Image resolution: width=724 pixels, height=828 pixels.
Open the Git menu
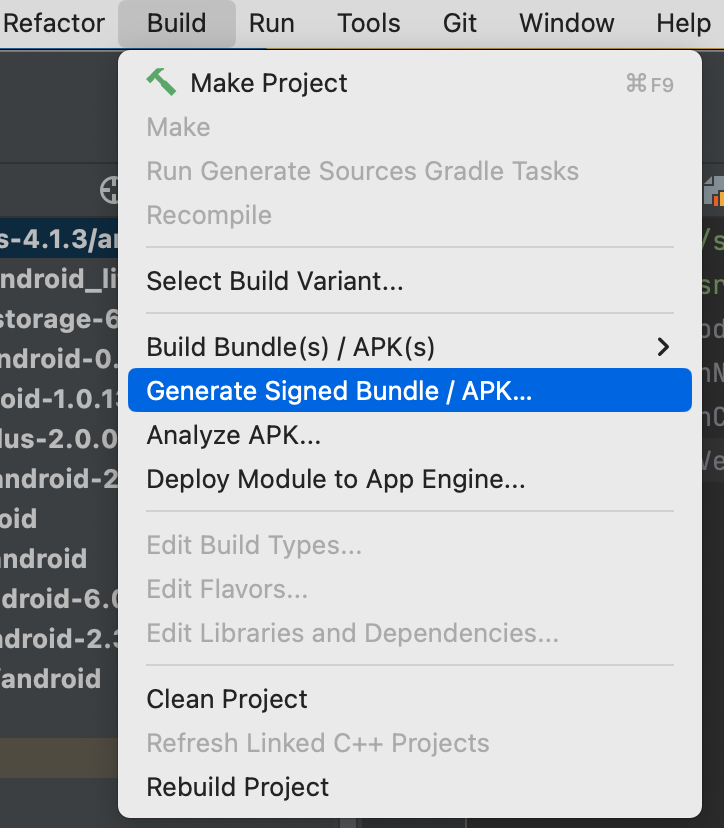pyautogui.click(x=460, y=23)
